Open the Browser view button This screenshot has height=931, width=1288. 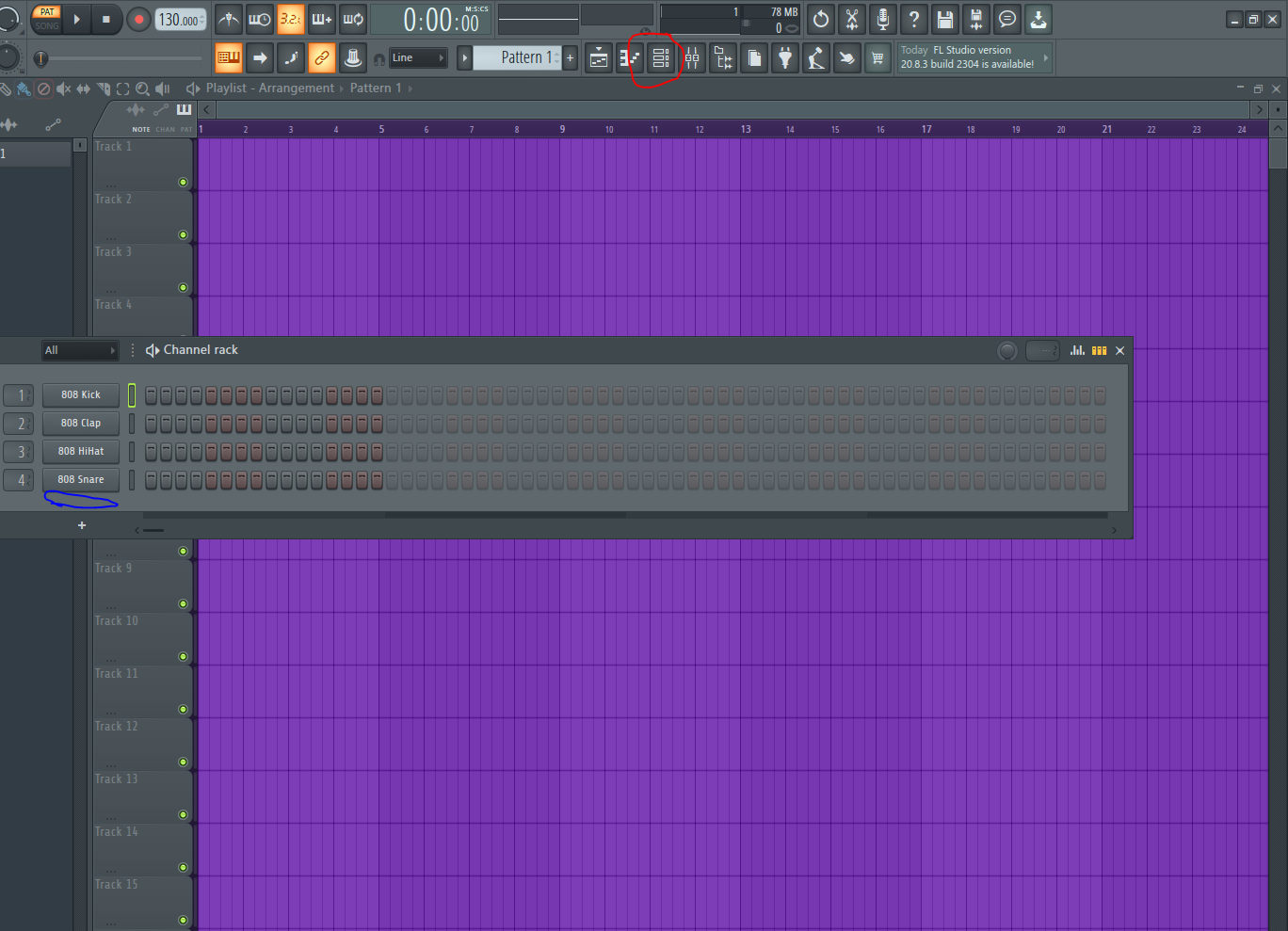[723, 58]
